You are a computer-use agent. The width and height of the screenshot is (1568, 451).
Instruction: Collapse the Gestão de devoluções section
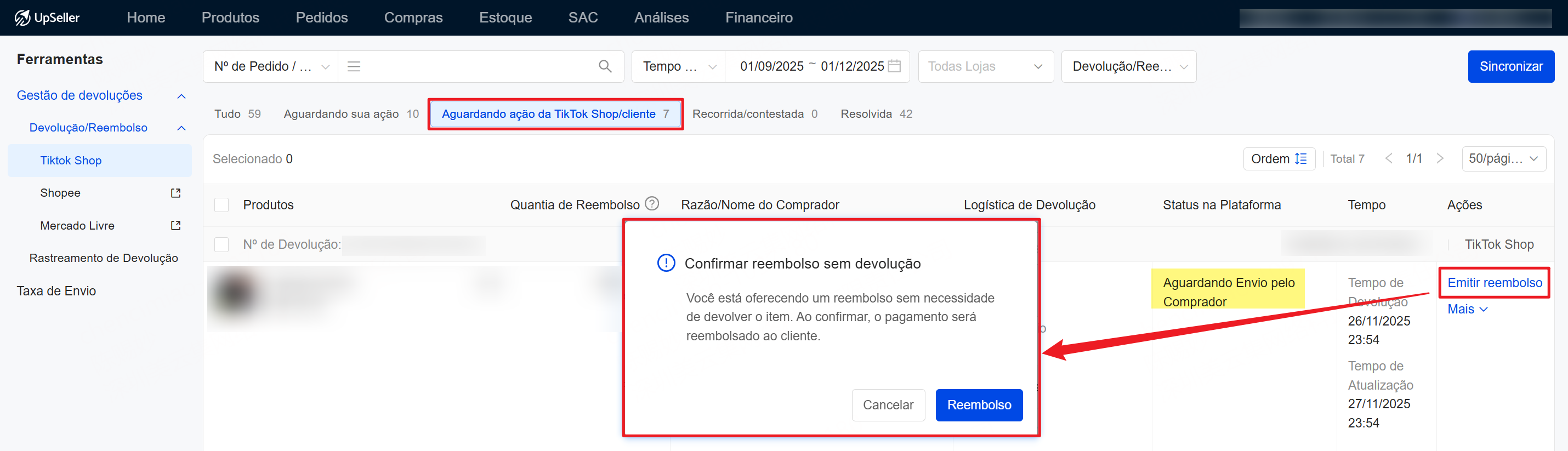tap(181, 96)
